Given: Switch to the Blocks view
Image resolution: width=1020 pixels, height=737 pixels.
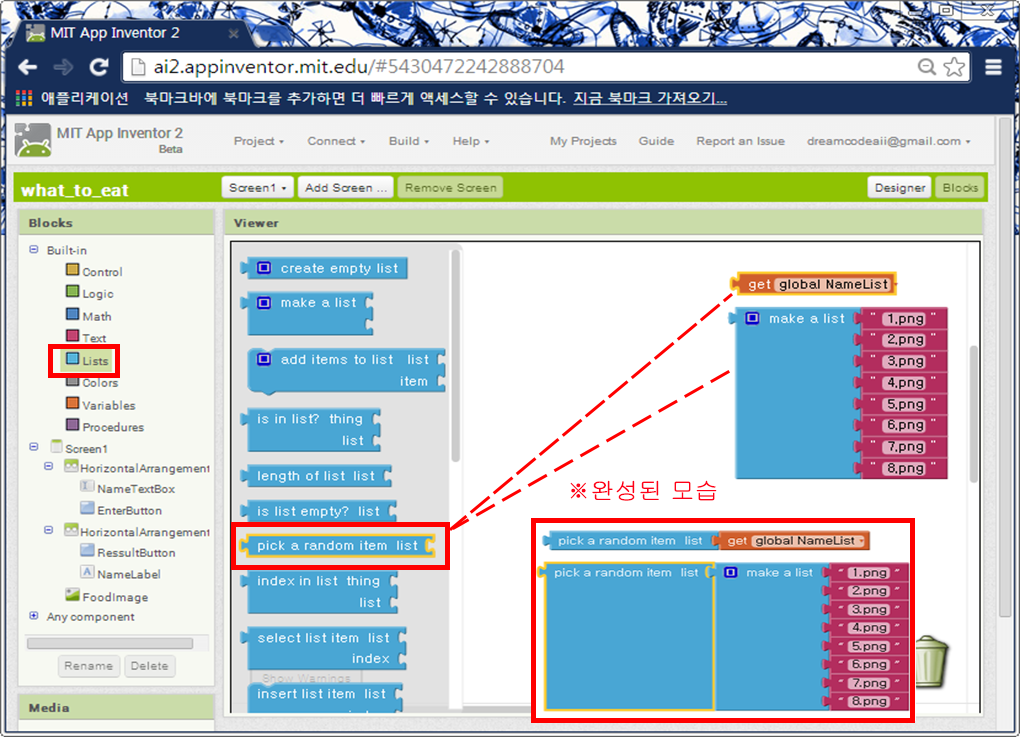Looking at the screenshot, I should click(960, 187).
